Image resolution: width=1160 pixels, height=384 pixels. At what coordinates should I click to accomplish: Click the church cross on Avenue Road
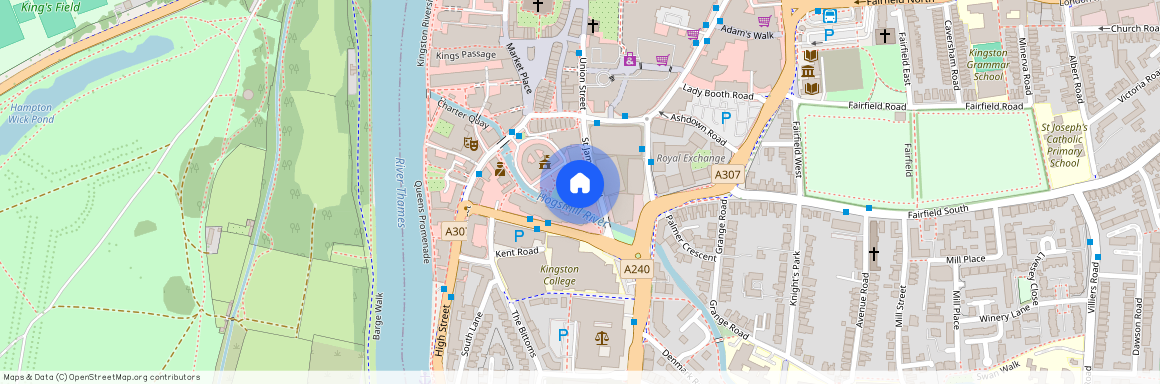tap(874, 254)
